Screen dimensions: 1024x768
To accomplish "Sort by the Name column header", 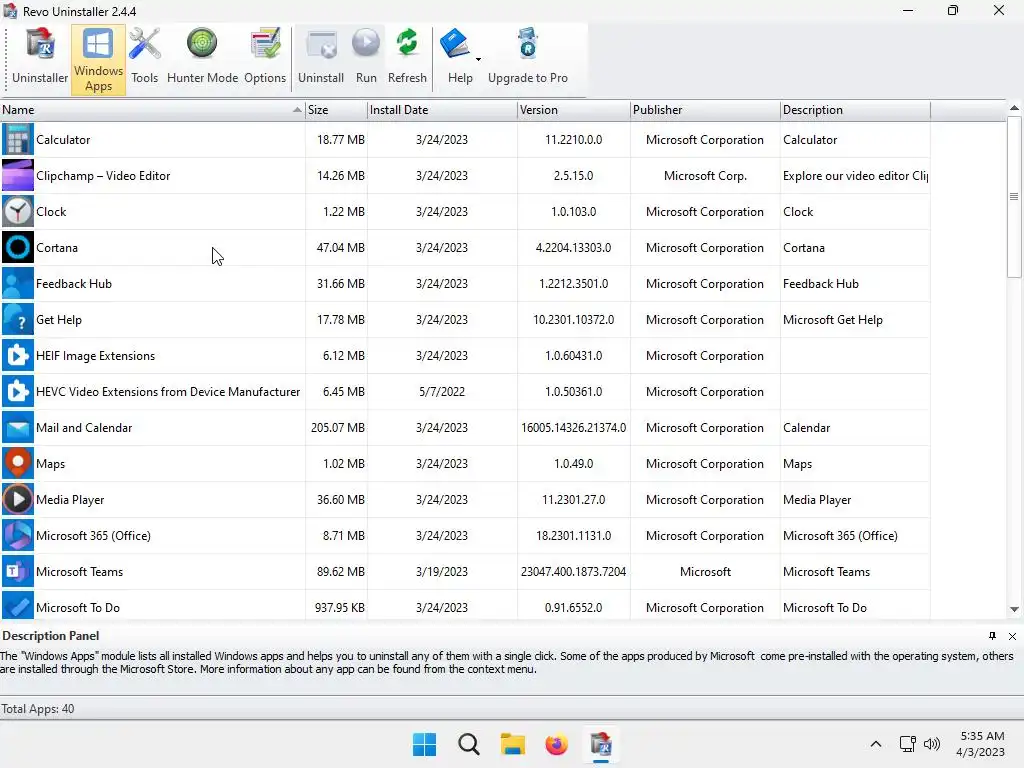I will coord(152,110).
